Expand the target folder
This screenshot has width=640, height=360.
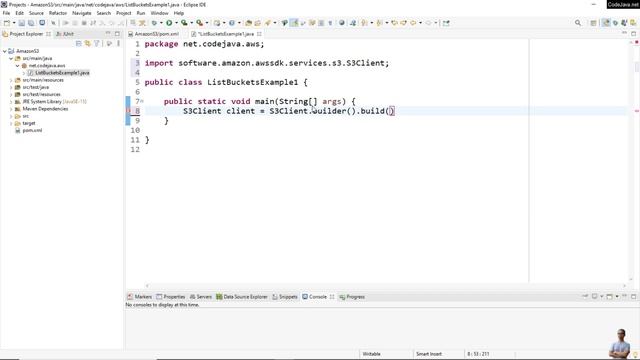[x=11, y=123]
